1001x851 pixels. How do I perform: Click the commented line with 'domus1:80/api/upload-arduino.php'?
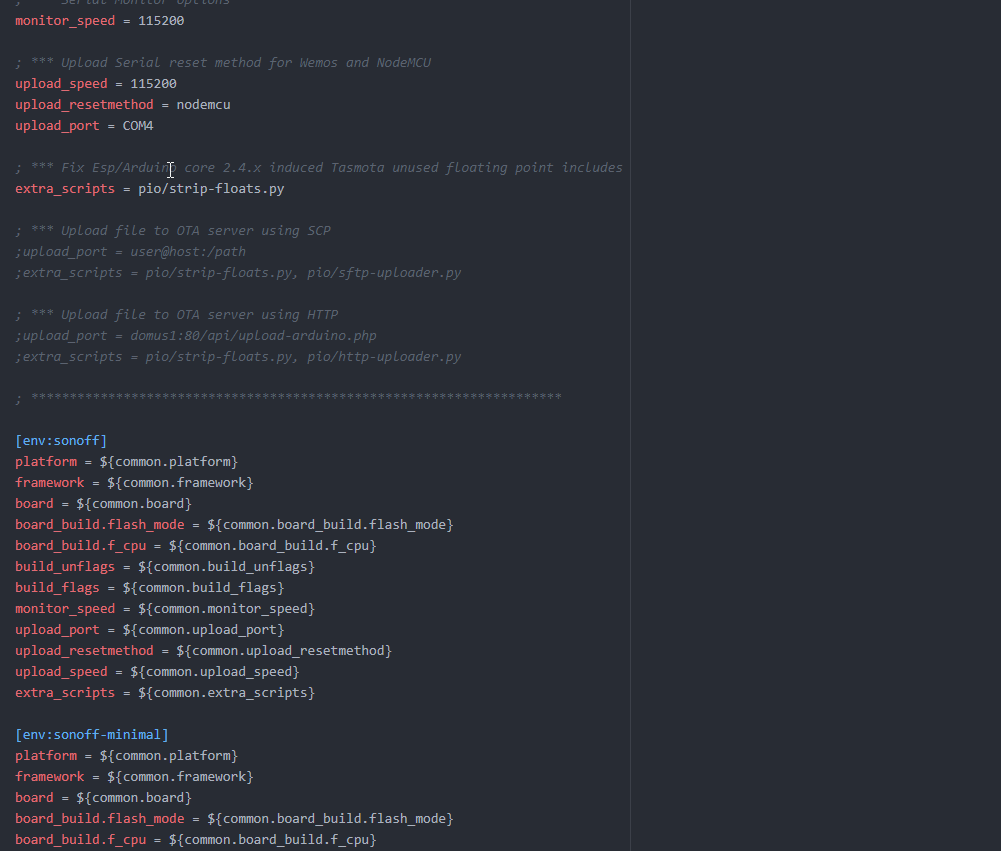[196, 336]
